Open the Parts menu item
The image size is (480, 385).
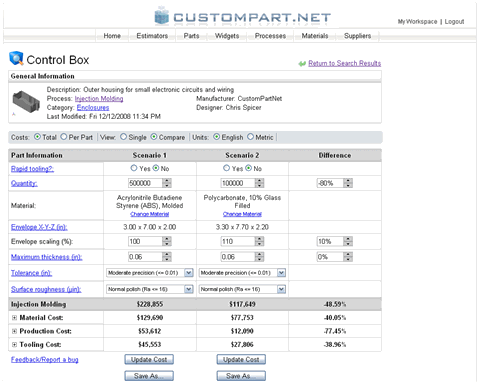tap(191, 36)
